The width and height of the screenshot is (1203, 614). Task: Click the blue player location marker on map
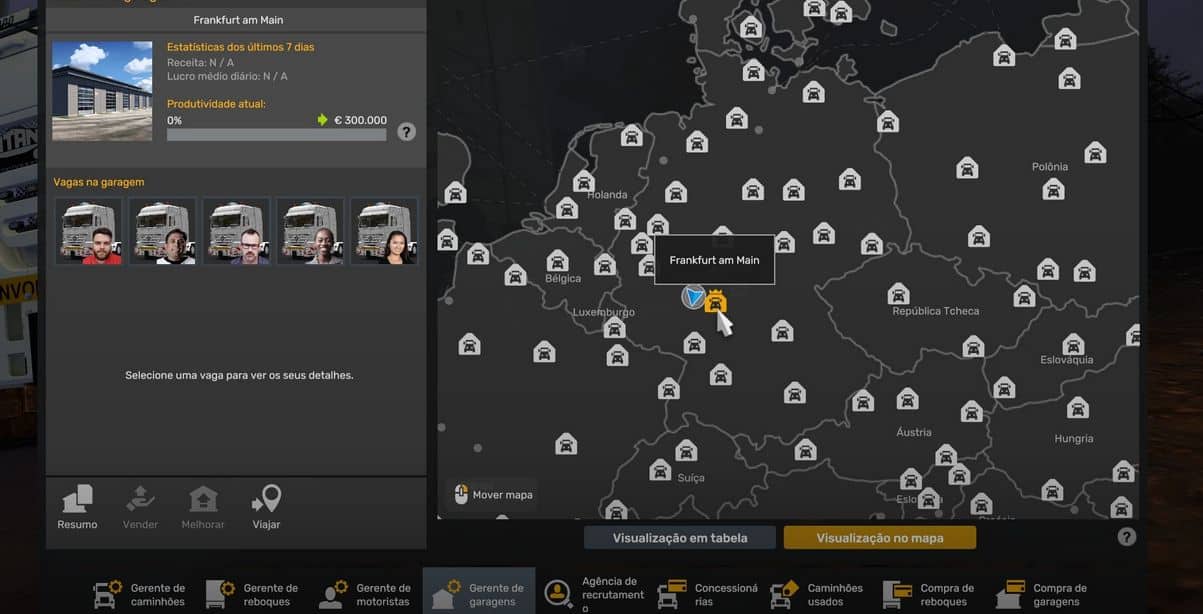coord(693,296)
